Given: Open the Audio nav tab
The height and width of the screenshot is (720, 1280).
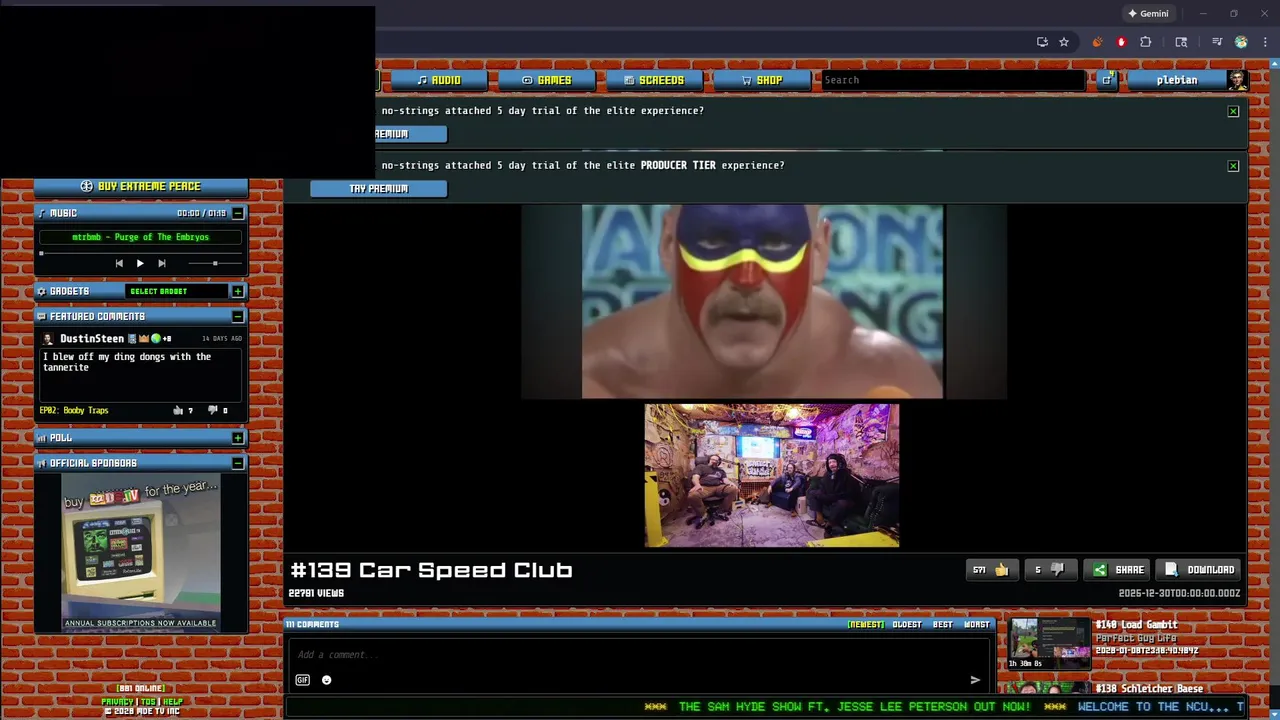Looking at the screenshot, I should [438, 80].
